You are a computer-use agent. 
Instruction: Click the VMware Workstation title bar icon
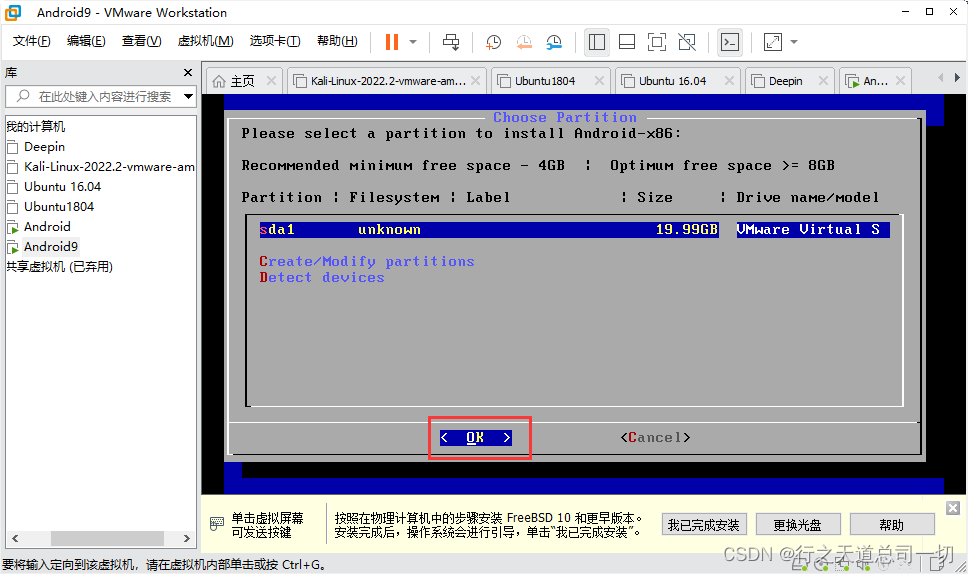(13, 12)
